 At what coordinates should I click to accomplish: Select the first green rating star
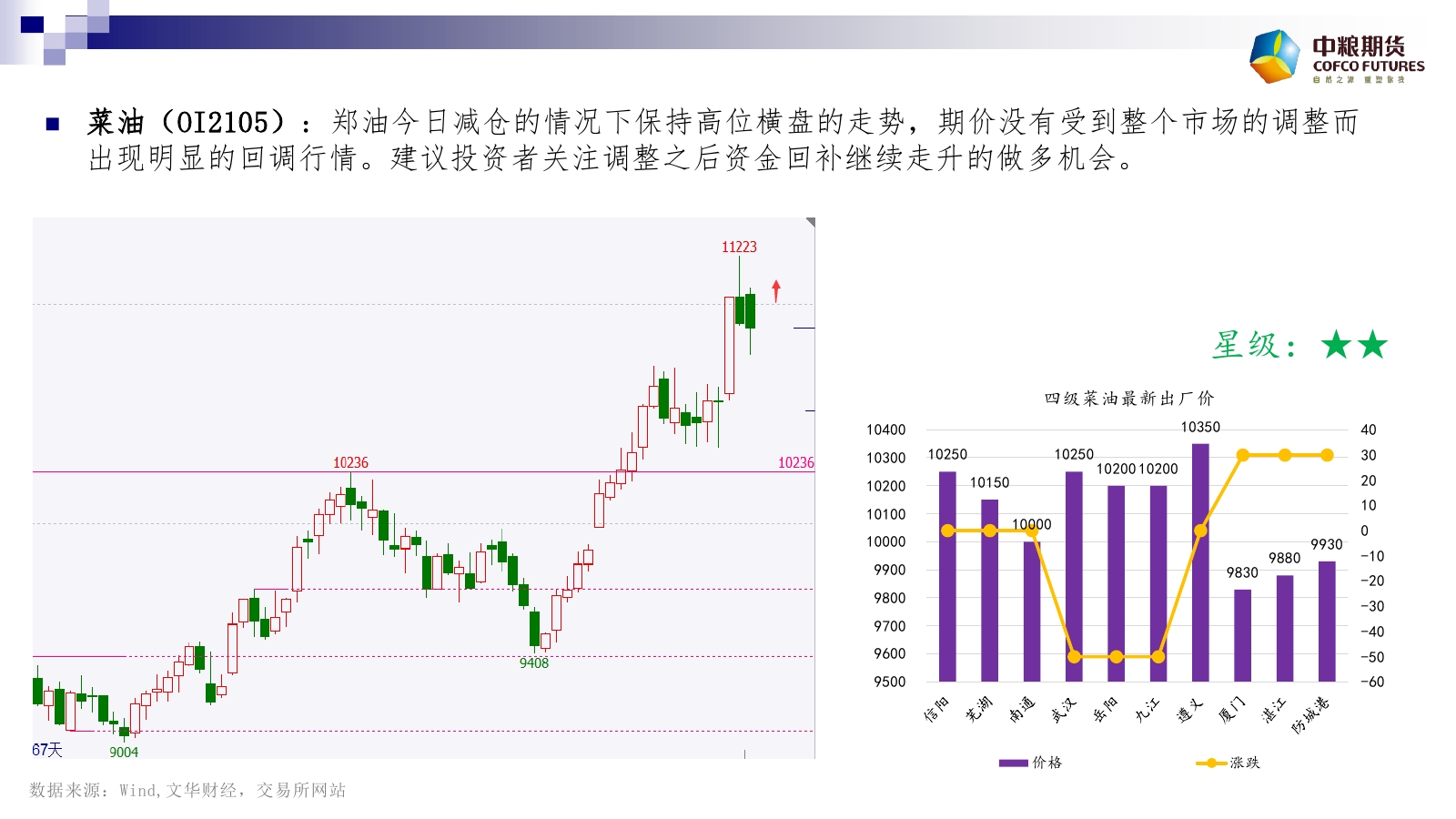(x=1336, y=345)
